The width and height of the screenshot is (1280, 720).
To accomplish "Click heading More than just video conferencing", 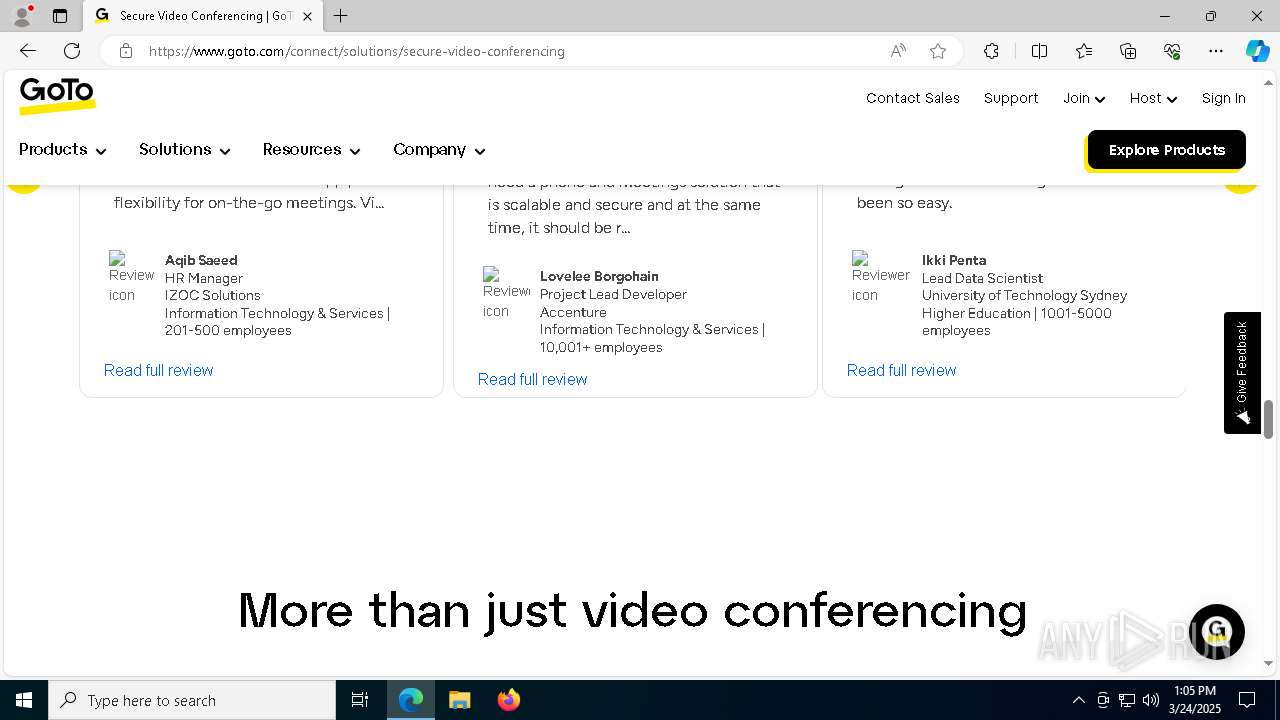I will pos(632,610).
